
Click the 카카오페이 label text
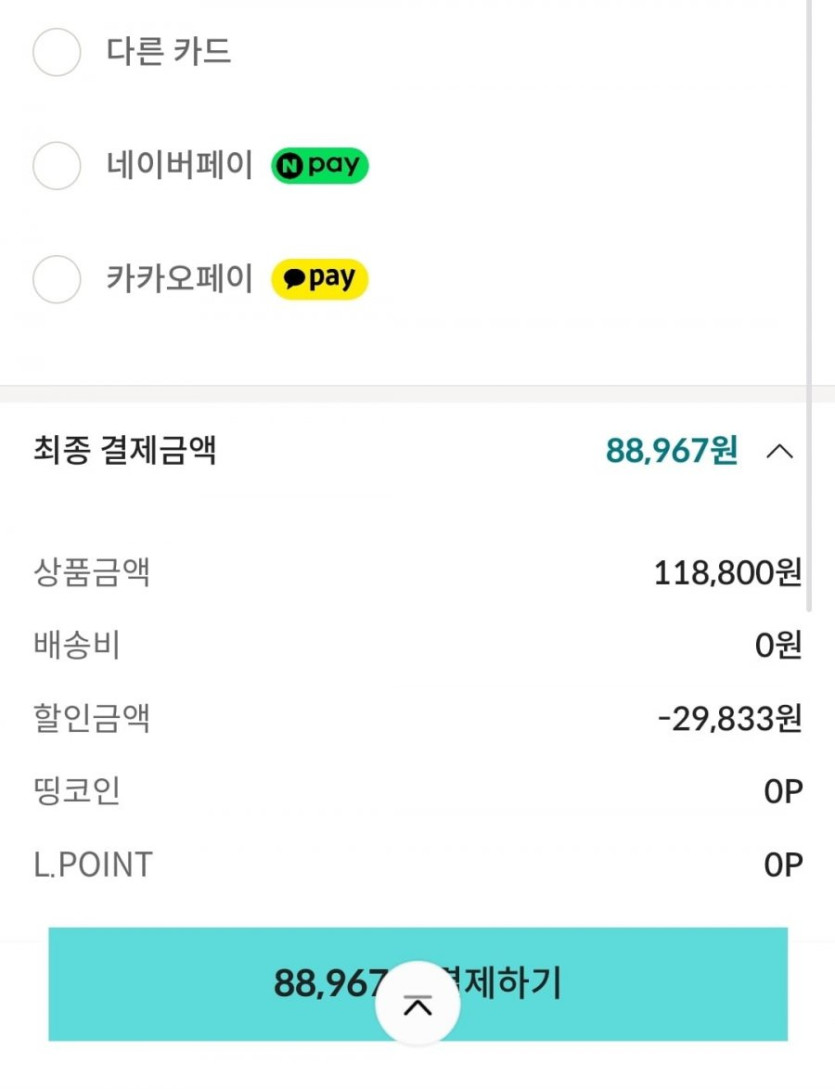[x=180, y=278]
